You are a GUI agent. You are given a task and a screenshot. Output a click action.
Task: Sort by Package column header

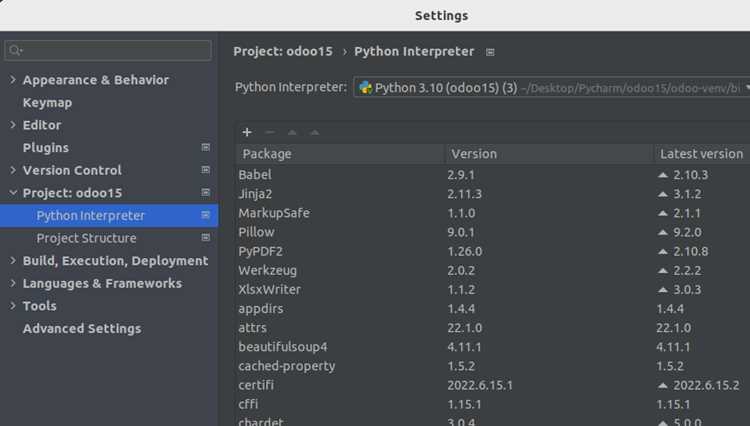click(341, 154)
